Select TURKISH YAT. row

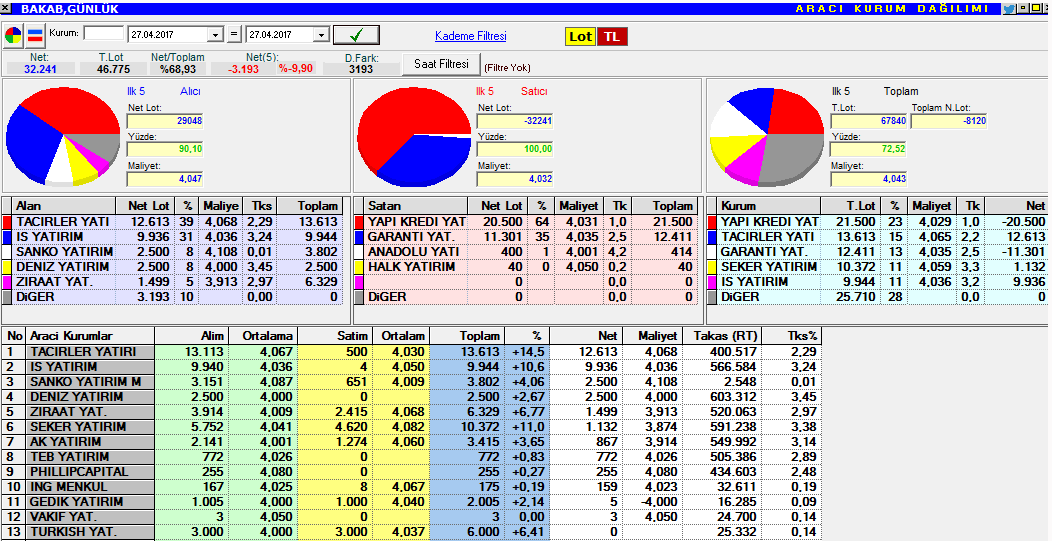[411, 532]
